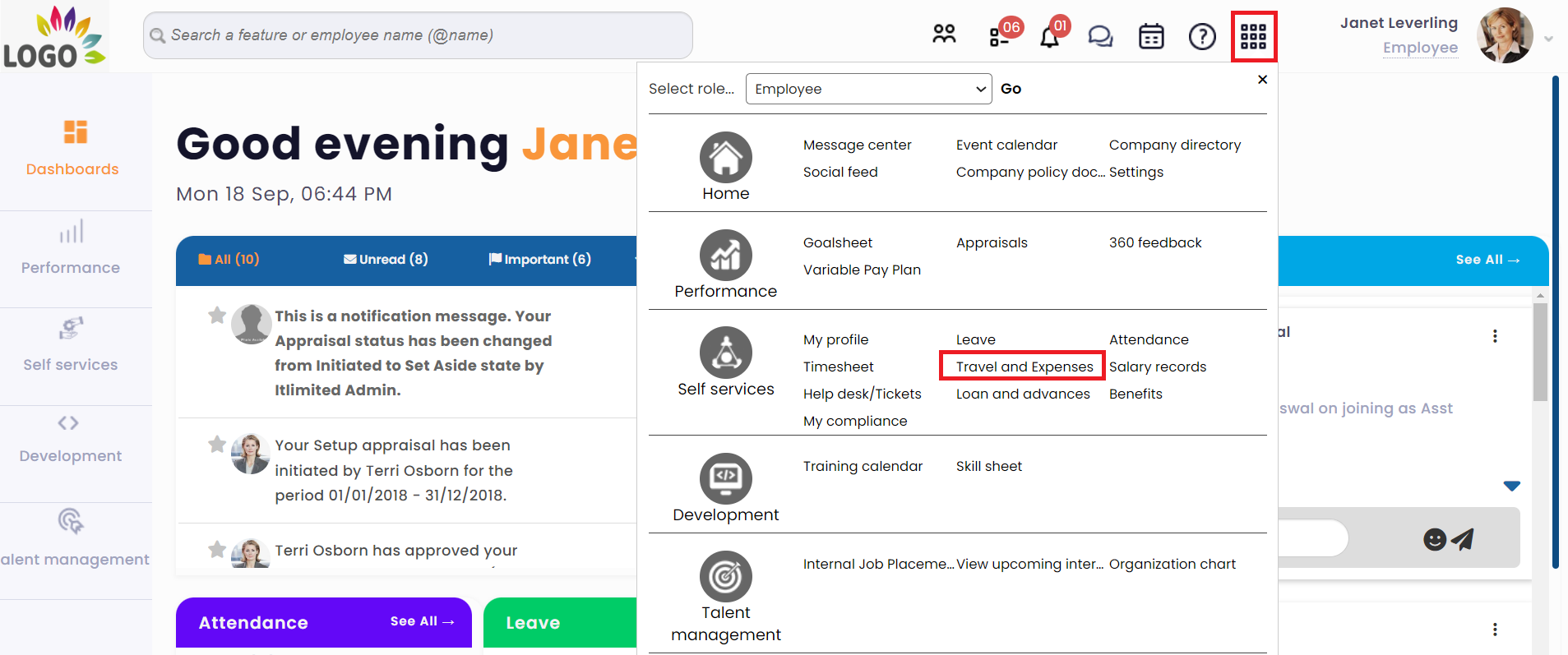Open the apps grid menu icon
Viewport: 1568px width, 655px height.
click(x=1253, y=36)
